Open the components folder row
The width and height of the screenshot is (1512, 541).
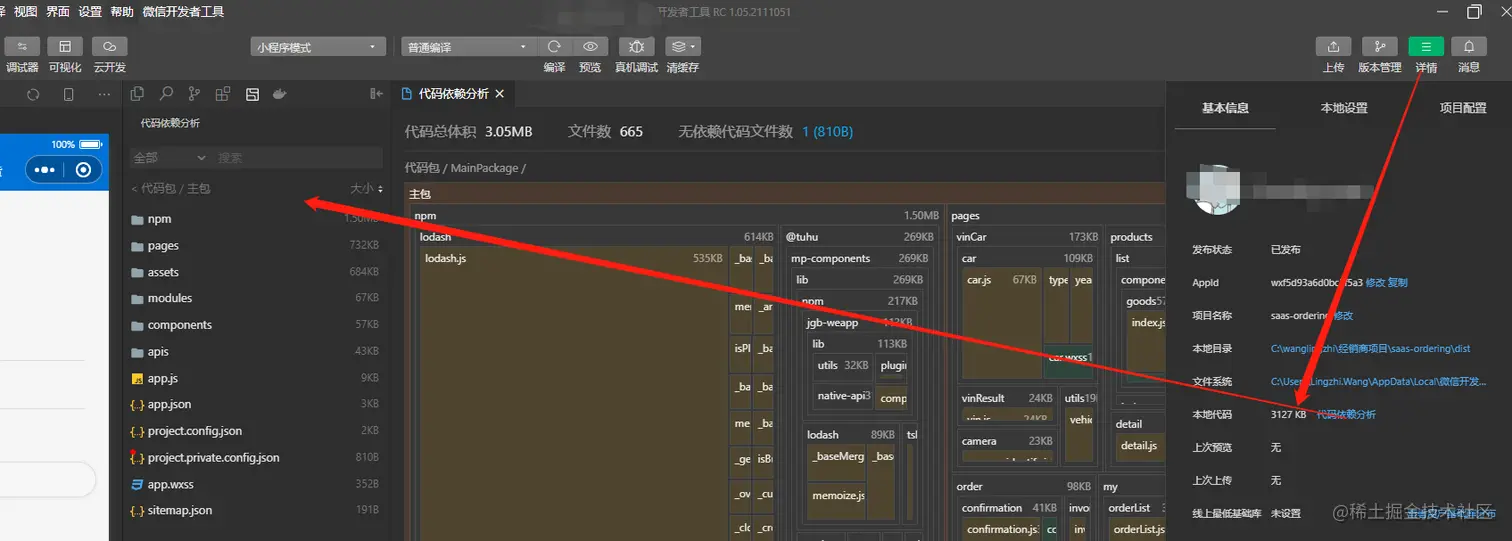click(255, 325)
